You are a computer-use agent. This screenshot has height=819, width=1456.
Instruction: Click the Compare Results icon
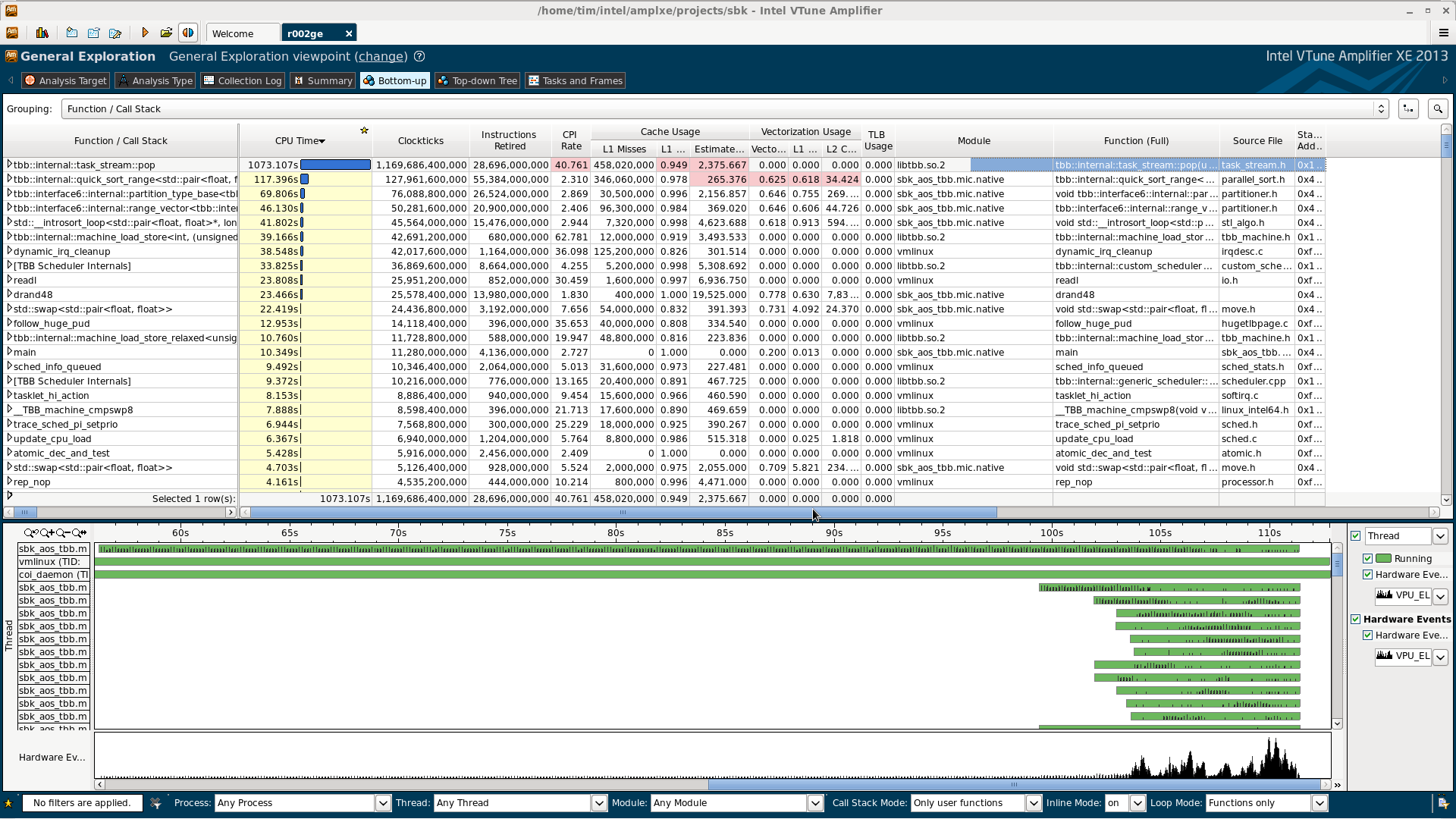(188, 33)
